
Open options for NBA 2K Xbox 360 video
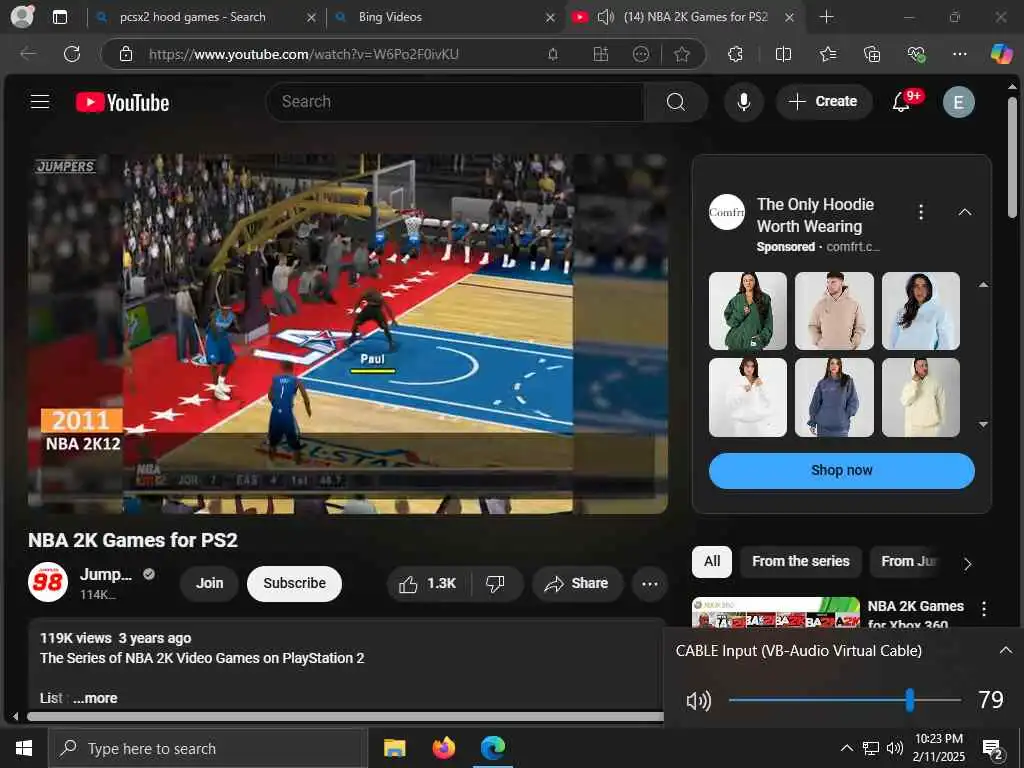(984, 609)
